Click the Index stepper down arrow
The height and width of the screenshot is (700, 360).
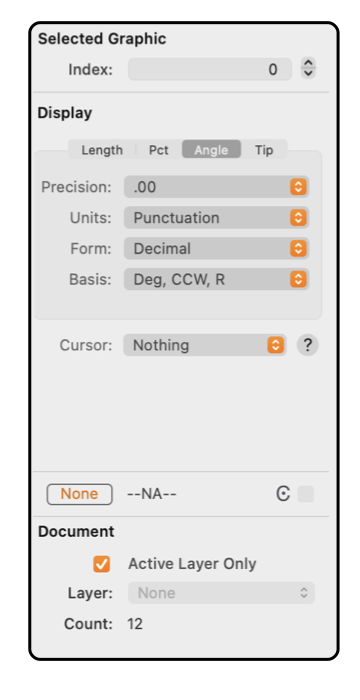(308, 74)
